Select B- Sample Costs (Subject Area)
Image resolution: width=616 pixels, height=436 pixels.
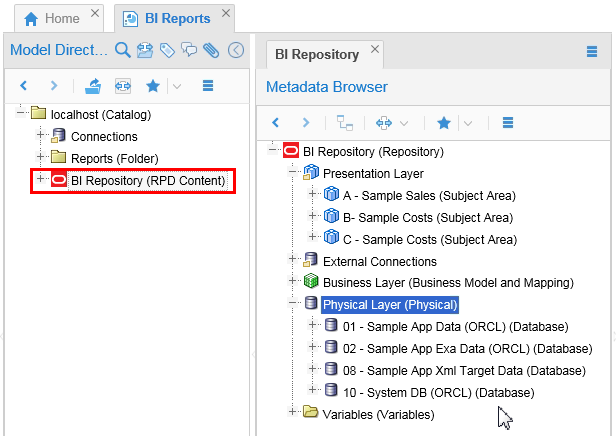tap(428, 218)
